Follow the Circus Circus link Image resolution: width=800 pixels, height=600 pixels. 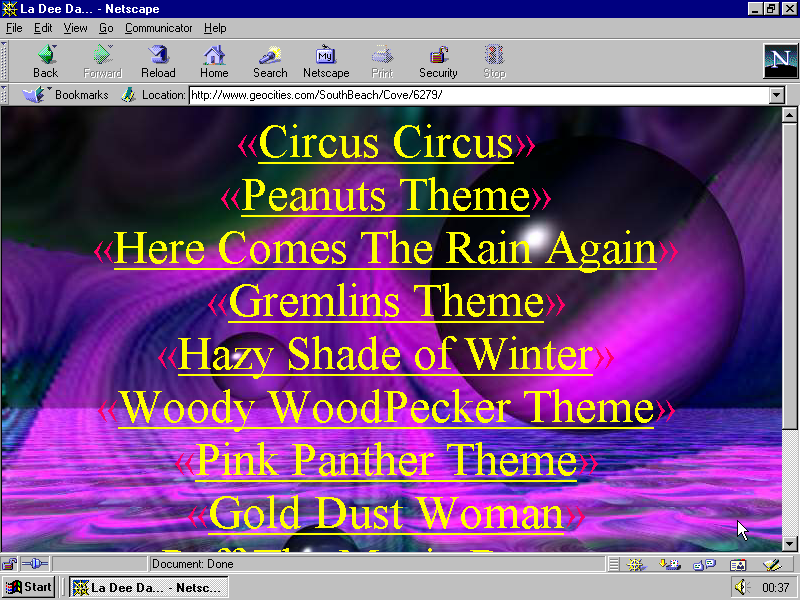tap(385, 143)
